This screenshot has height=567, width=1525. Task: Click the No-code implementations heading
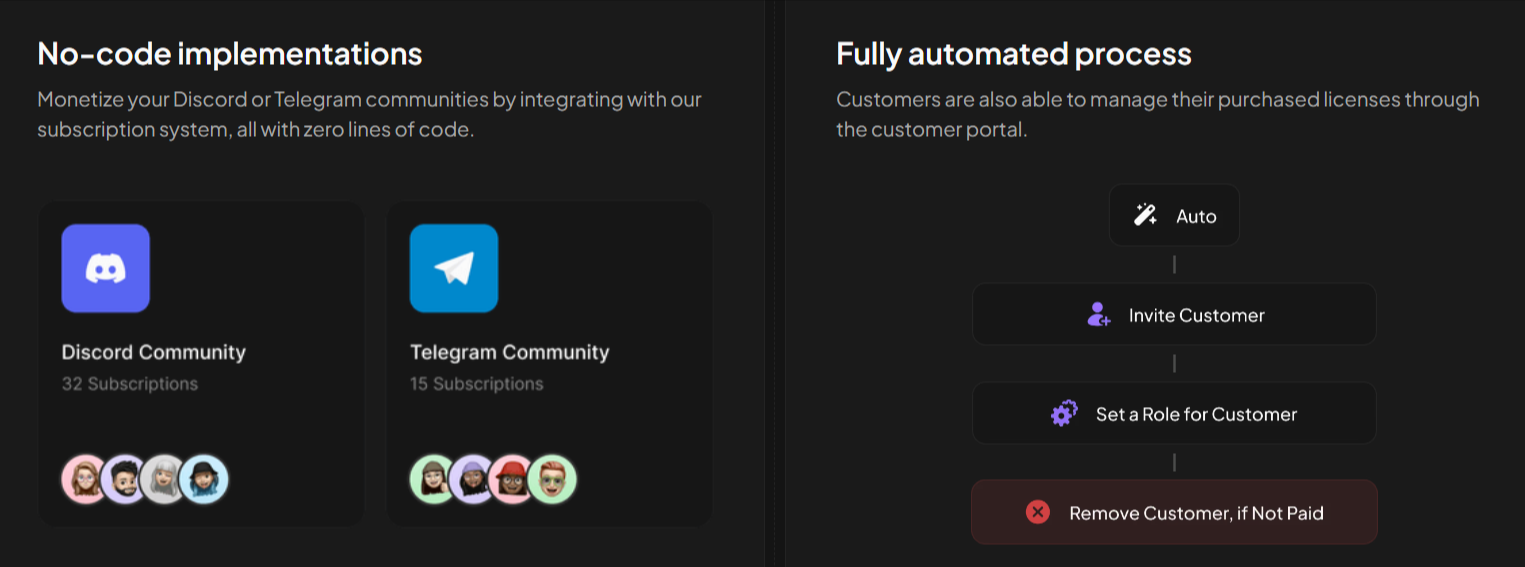pos(230,54)
